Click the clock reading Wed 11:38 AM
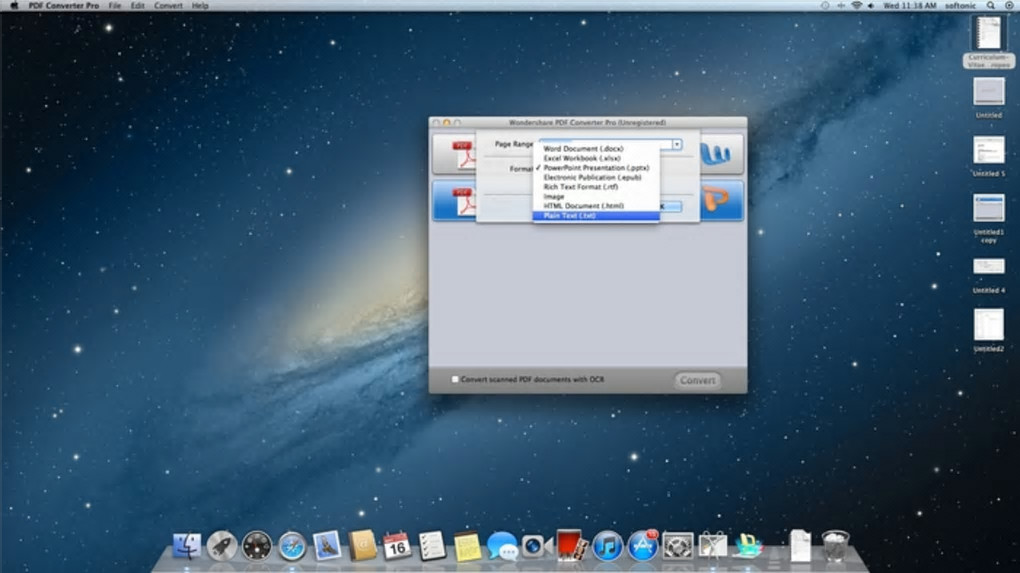This screenshot has height=573, width=1020. coord(909,5)
